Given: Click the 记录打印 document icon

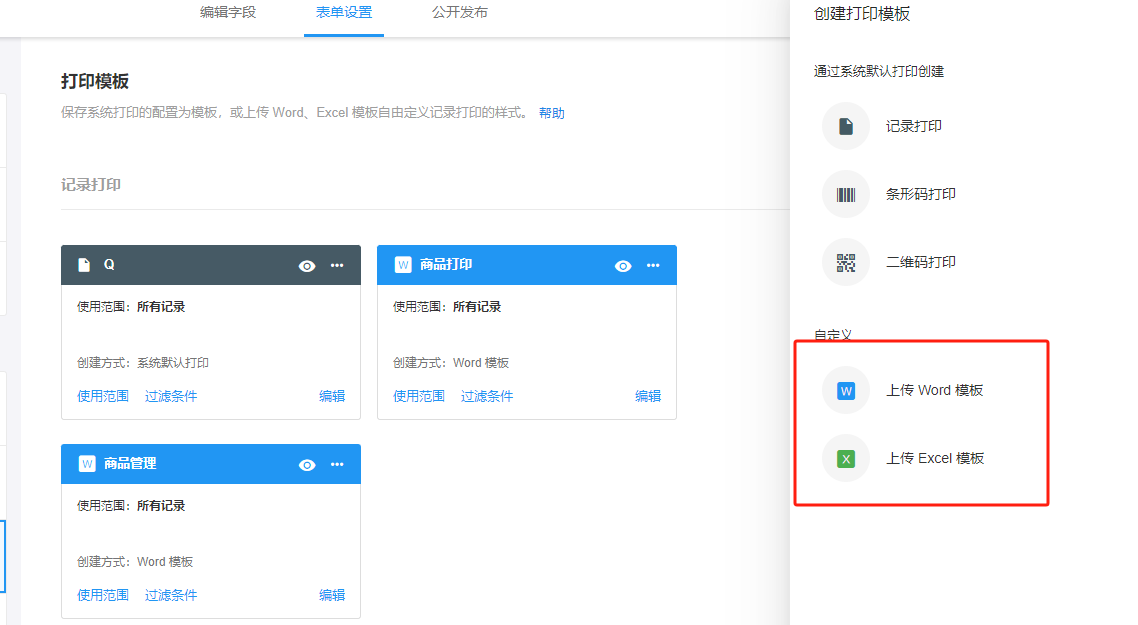Looking at the screenshot, I should 846,127.
